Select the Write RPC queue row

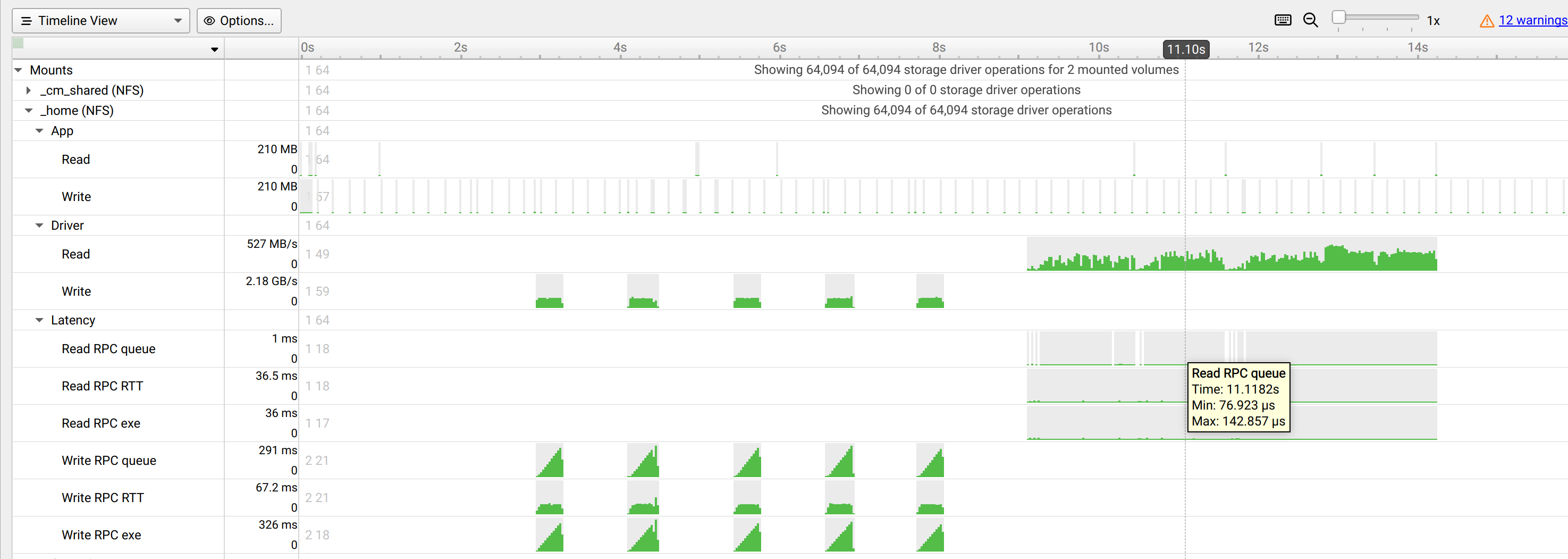pos(109,461)
